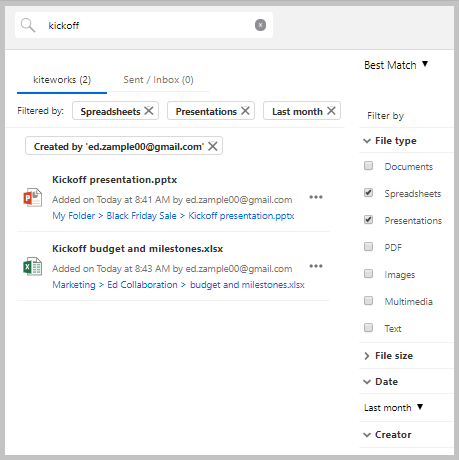This screenshot has width=460, height=460.
Task: Go to Marketing folder breadcrumb link
Action: coord(74,285)
